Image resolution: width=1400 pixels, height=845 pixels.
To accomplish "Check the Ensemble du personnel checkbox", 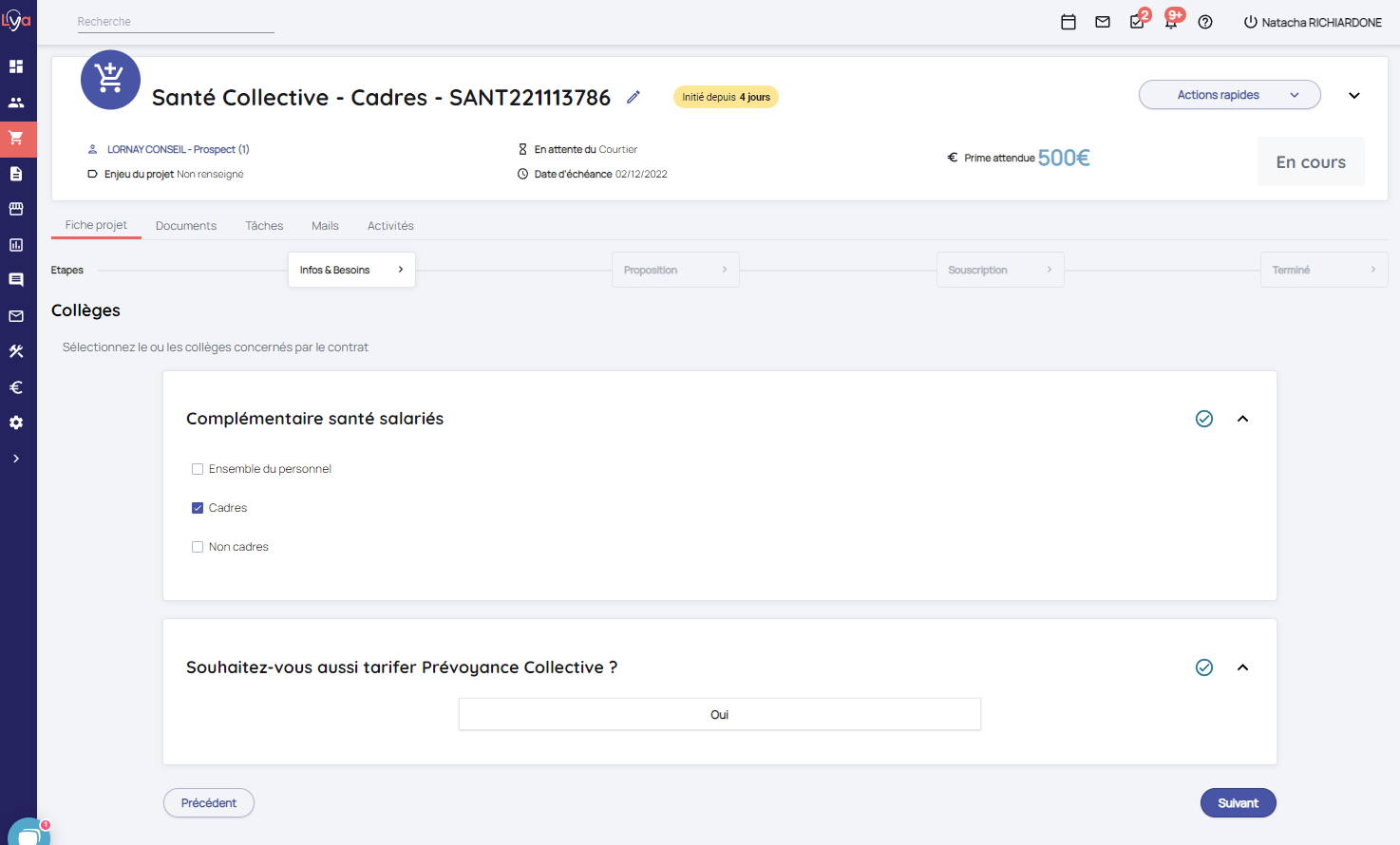I will pos(198,469).
